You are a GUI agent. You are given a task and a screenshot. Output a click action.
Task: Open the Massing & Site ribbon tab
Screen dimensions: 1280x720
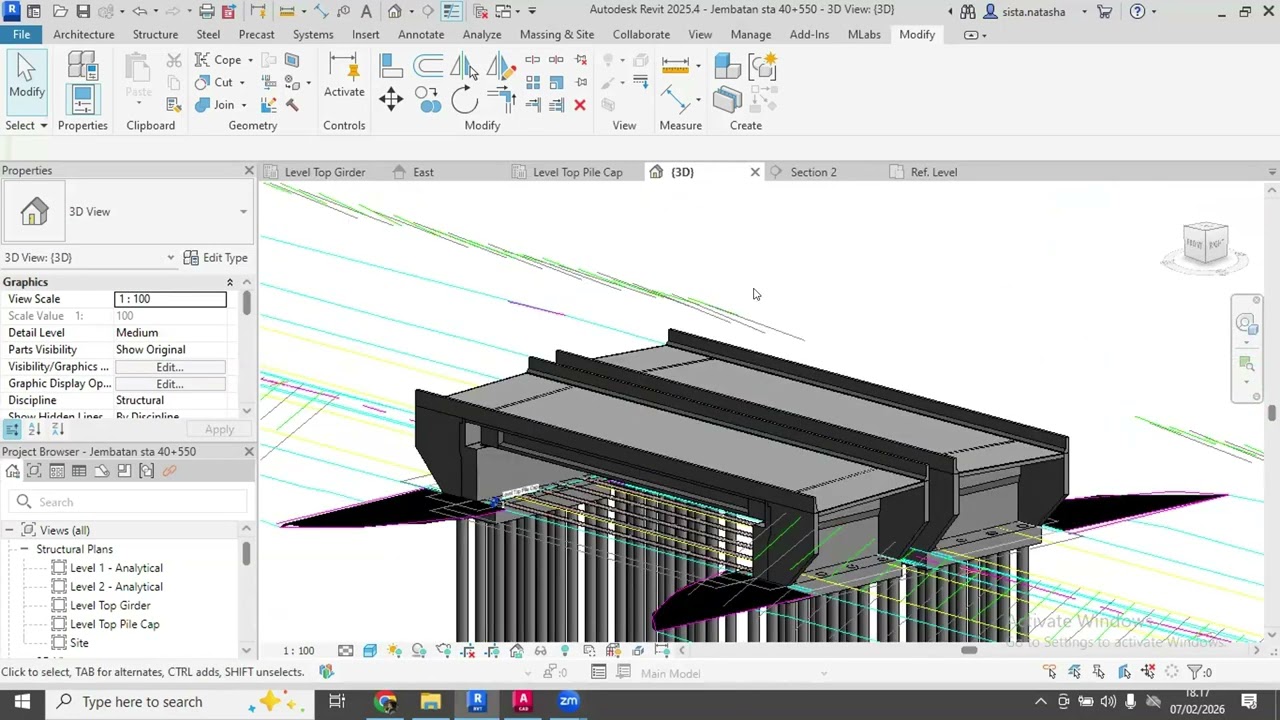tap(557, 34)
